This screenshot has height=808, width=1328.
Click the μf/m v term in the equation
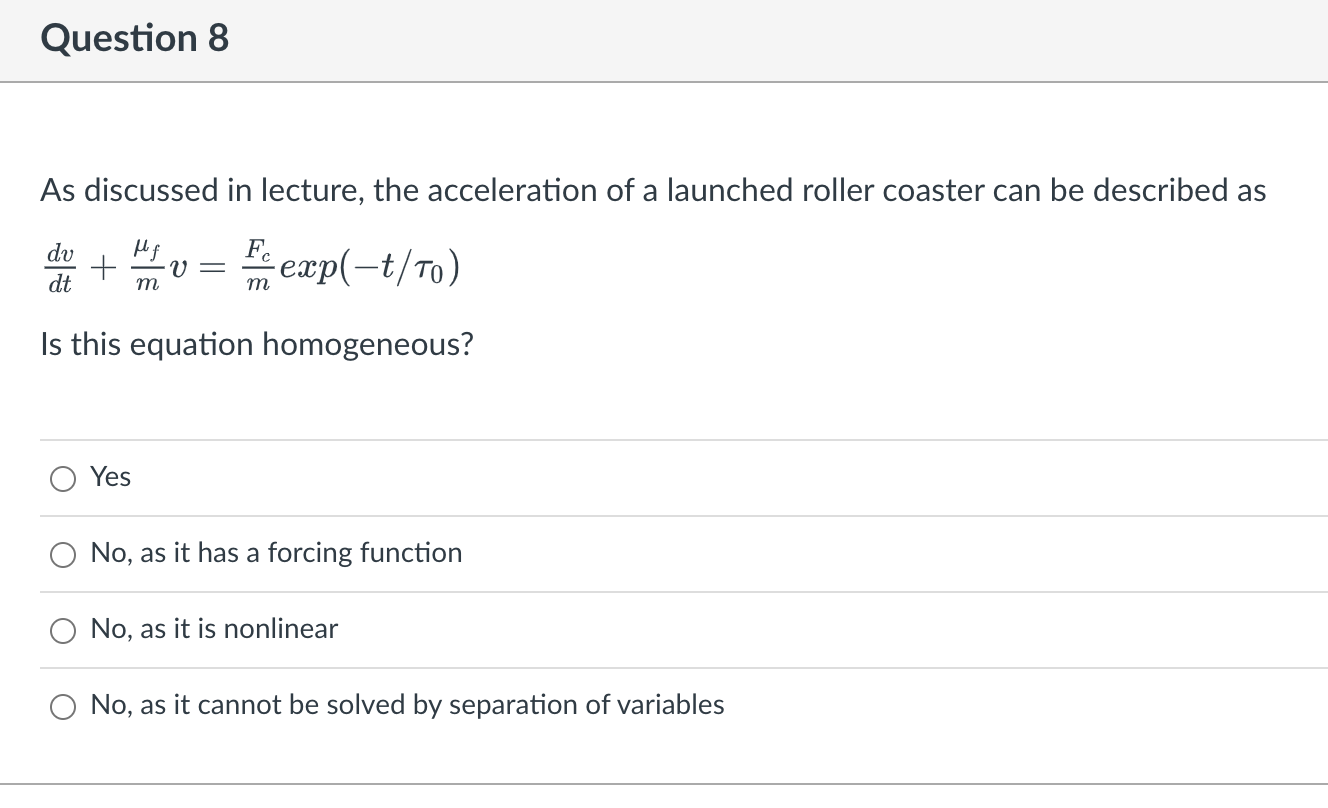coord(155,265)
